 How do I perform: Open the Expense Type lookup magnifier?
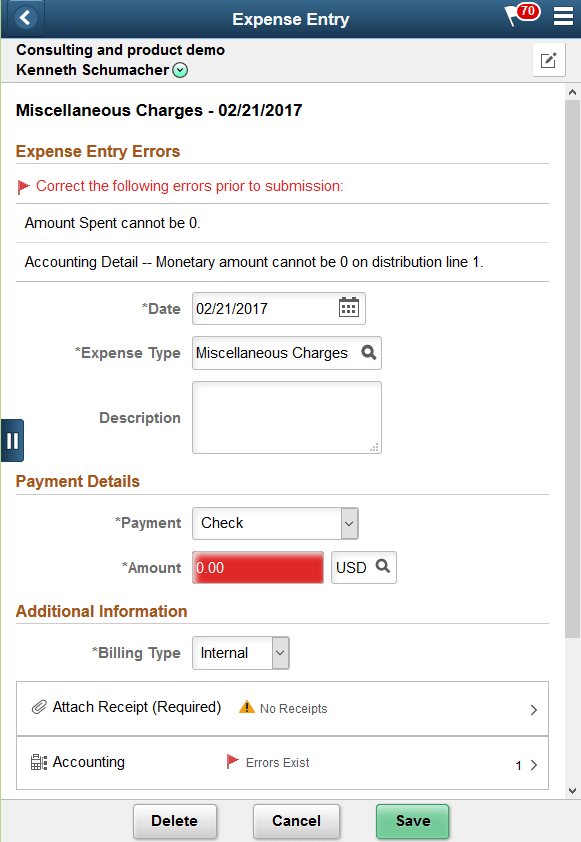(369, 353)
